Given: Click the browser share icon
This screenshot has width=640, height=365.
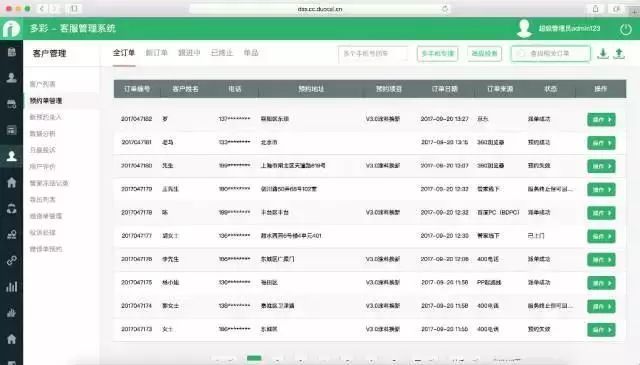Looking at the screenshot, I should click(596, 9).
